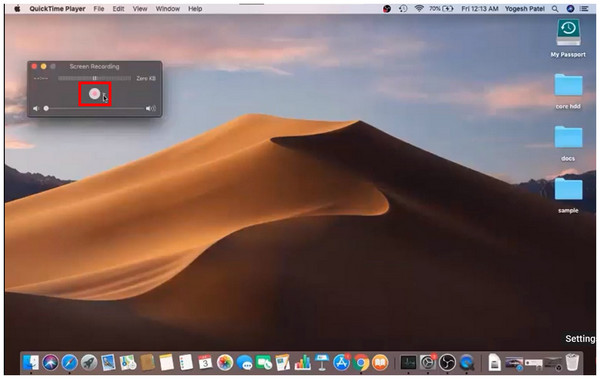The height and width of the screenshot is (379, 600).
Task: Open Pages in the Dock
Action: [x=283, y=362]
